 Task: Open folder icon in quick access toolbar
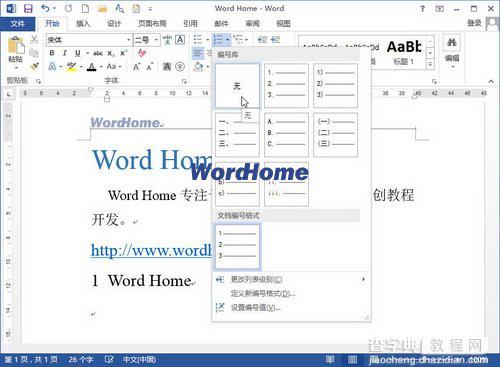coord(102,9)
